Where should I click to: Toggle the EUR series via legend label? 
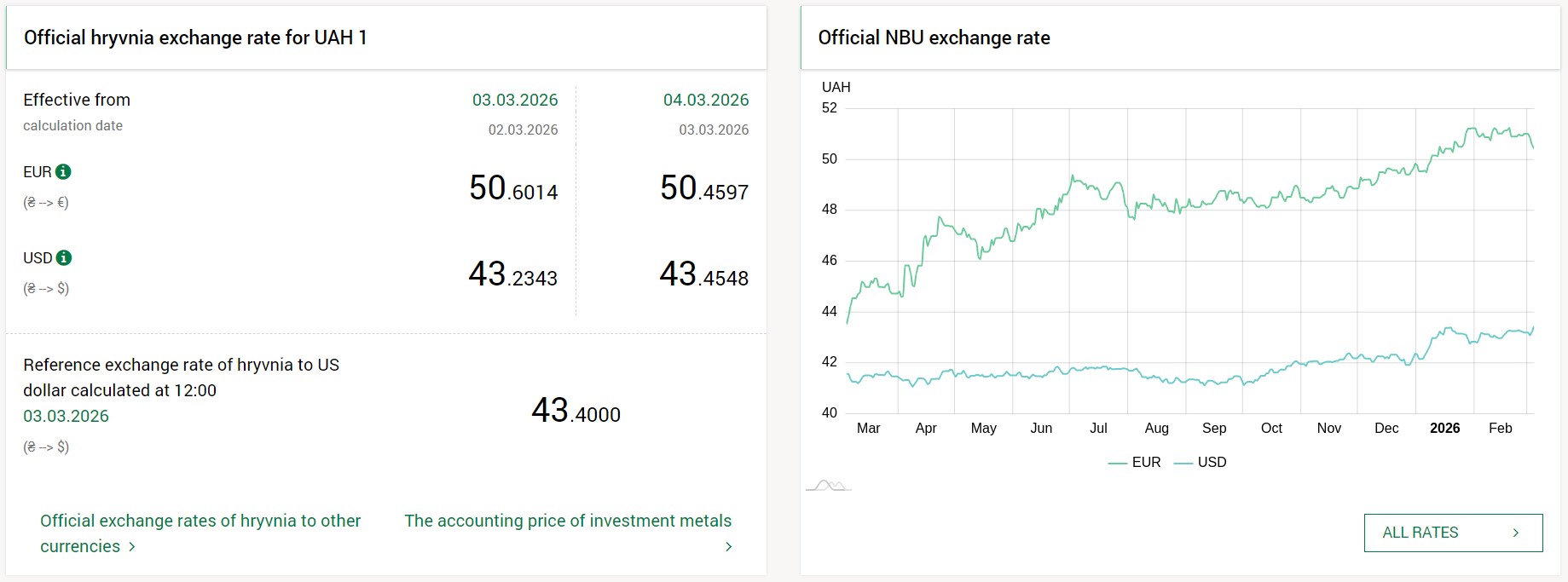(x=1146, y=462)
